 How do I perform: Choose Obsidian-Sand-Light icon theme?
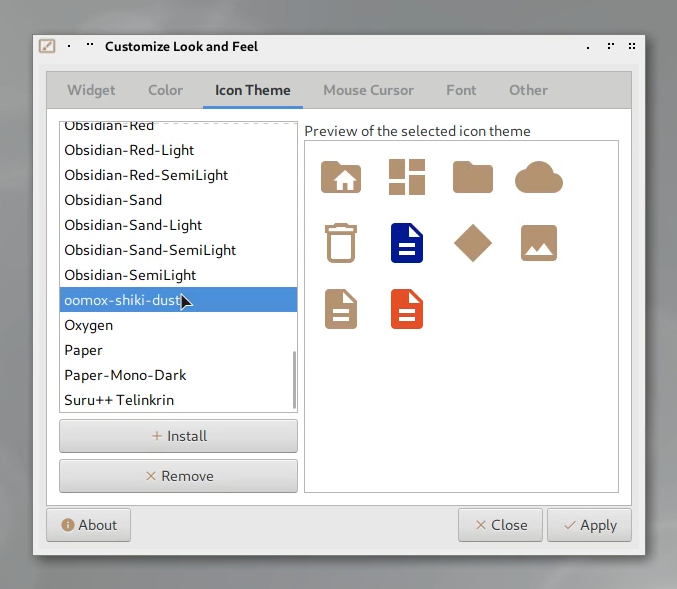pyautogui.click(x=178, y=225)
